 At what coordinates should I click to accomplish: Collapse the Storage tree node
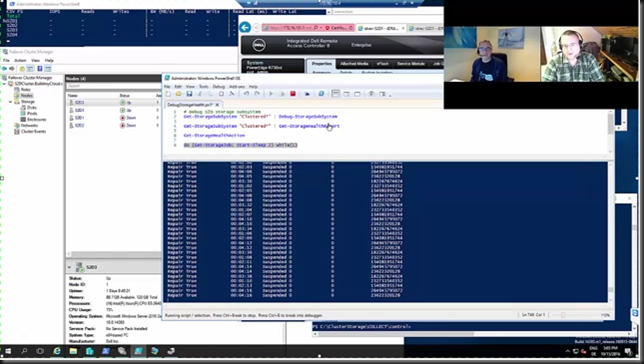click(x=10, y=101)
